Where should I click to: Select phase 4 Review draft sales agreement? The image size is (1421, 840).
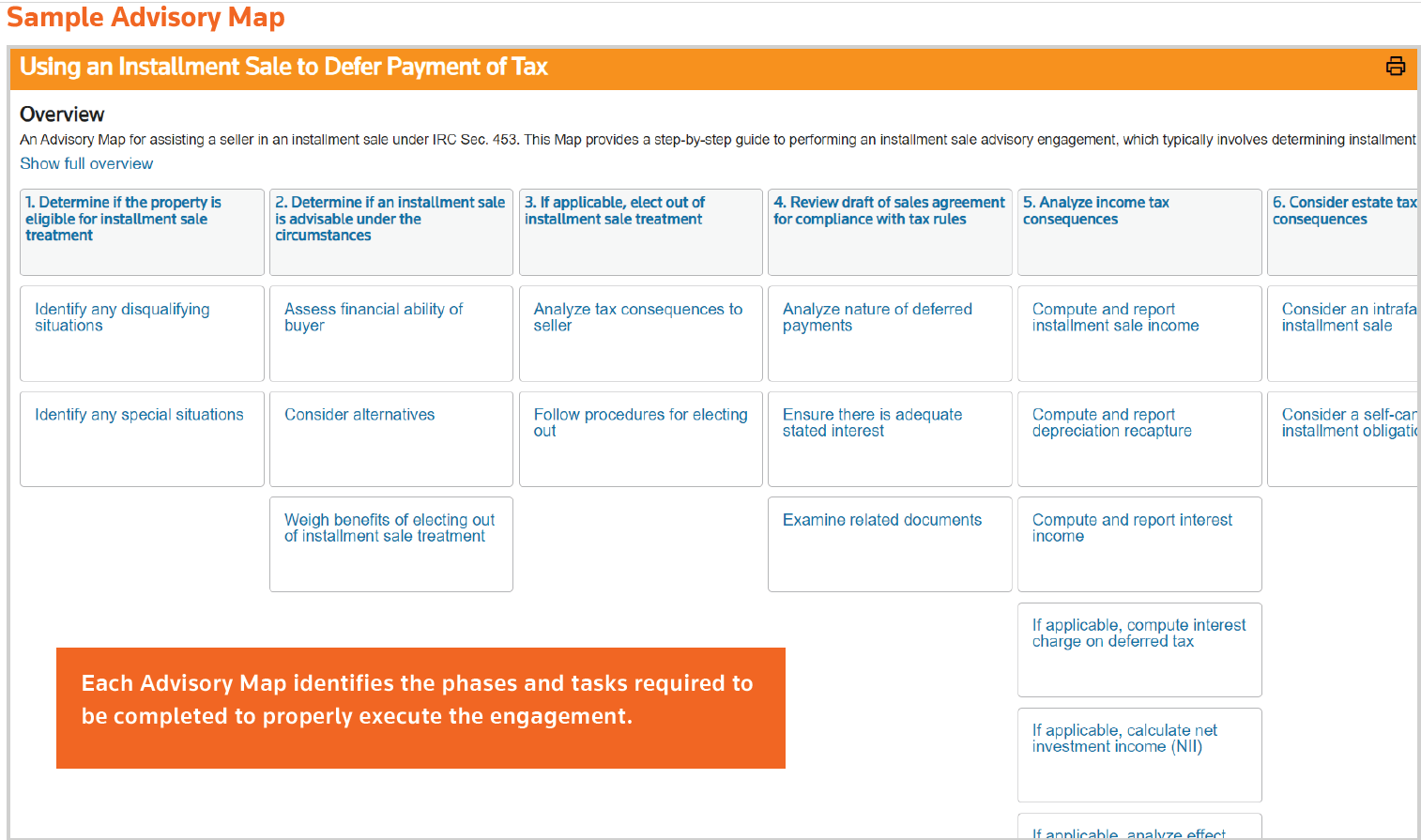pos(888,211)
